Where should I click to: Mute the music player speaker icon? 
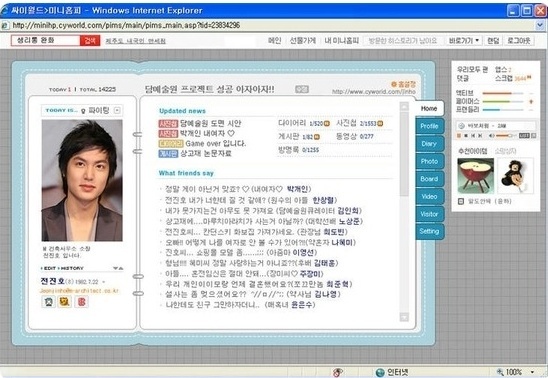pos(492,136)
